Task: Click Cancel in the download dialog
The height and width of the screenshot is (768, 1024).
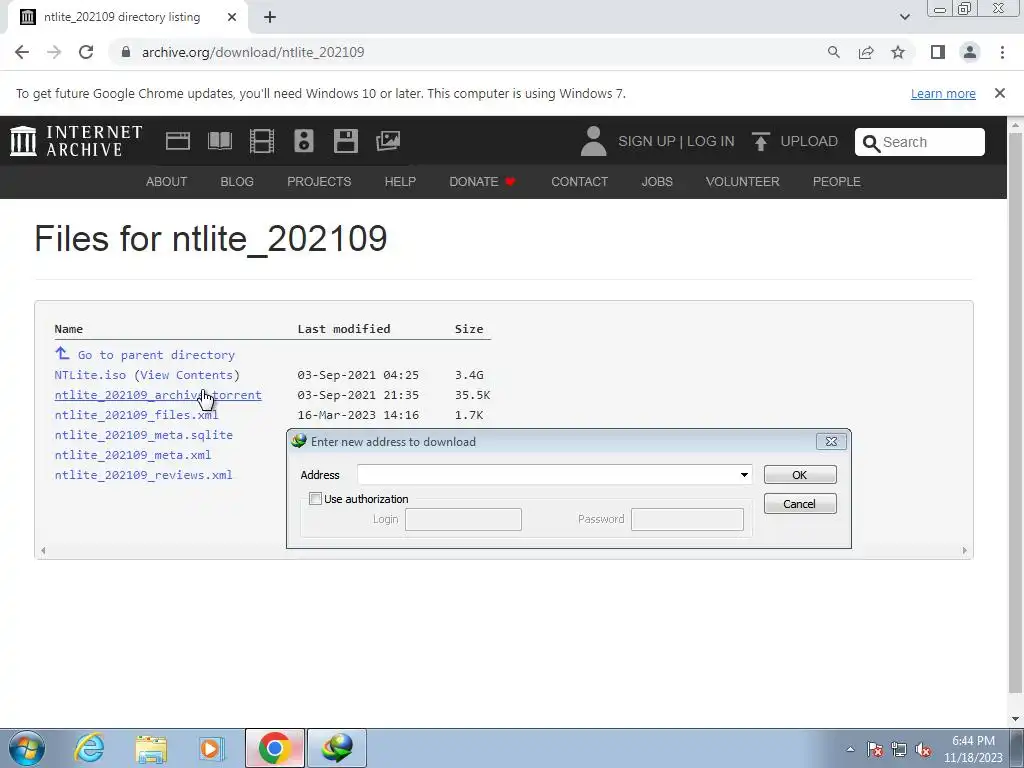Action: [800, 504]
